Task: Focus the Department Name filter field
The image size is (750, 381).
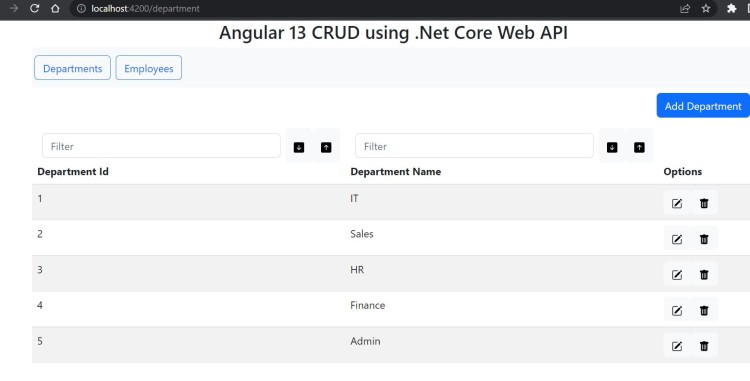Action: coord(474,146)
